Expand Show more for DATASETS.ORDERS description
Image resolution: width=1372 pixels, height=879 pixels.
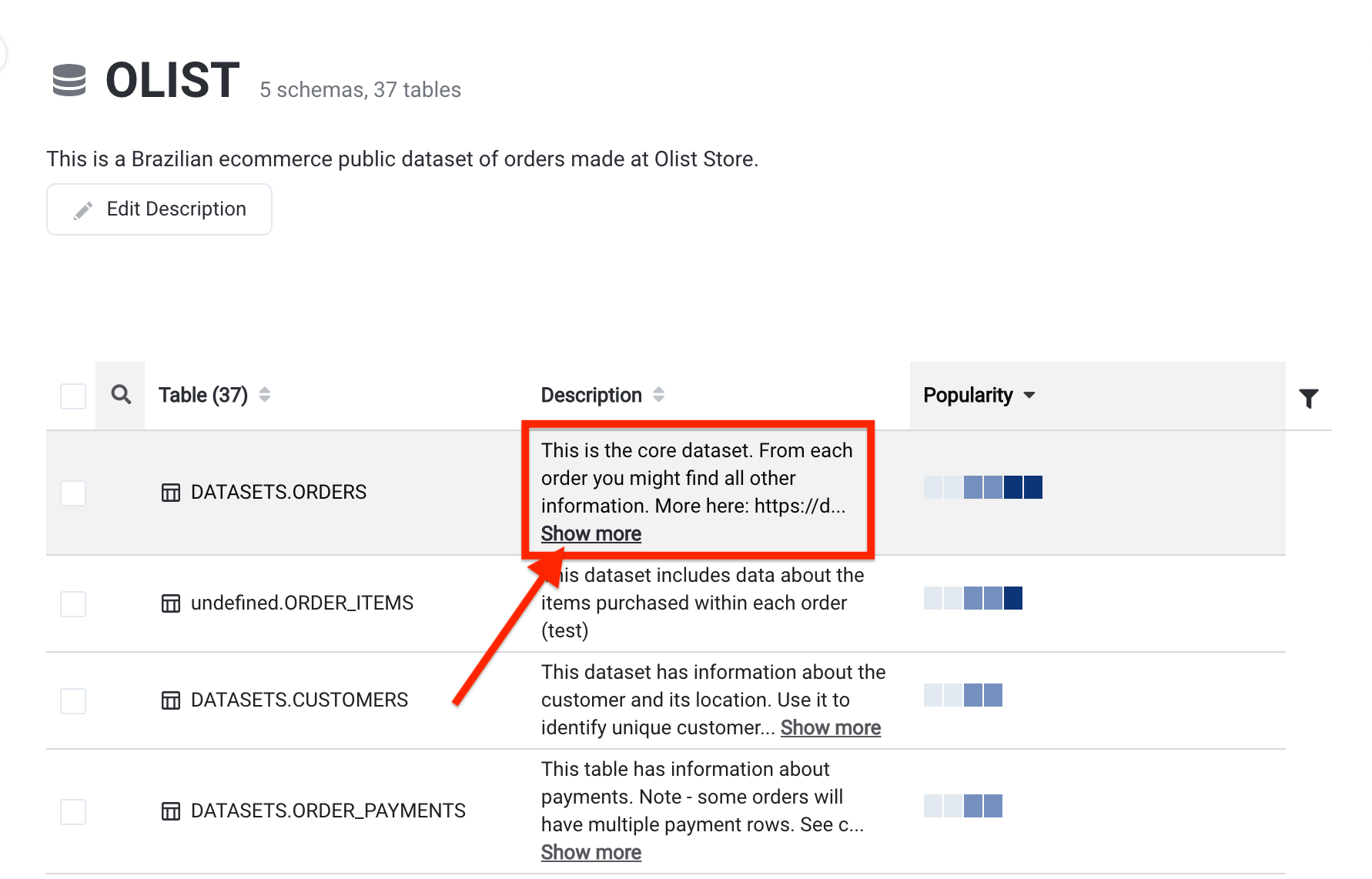(591, 533)
